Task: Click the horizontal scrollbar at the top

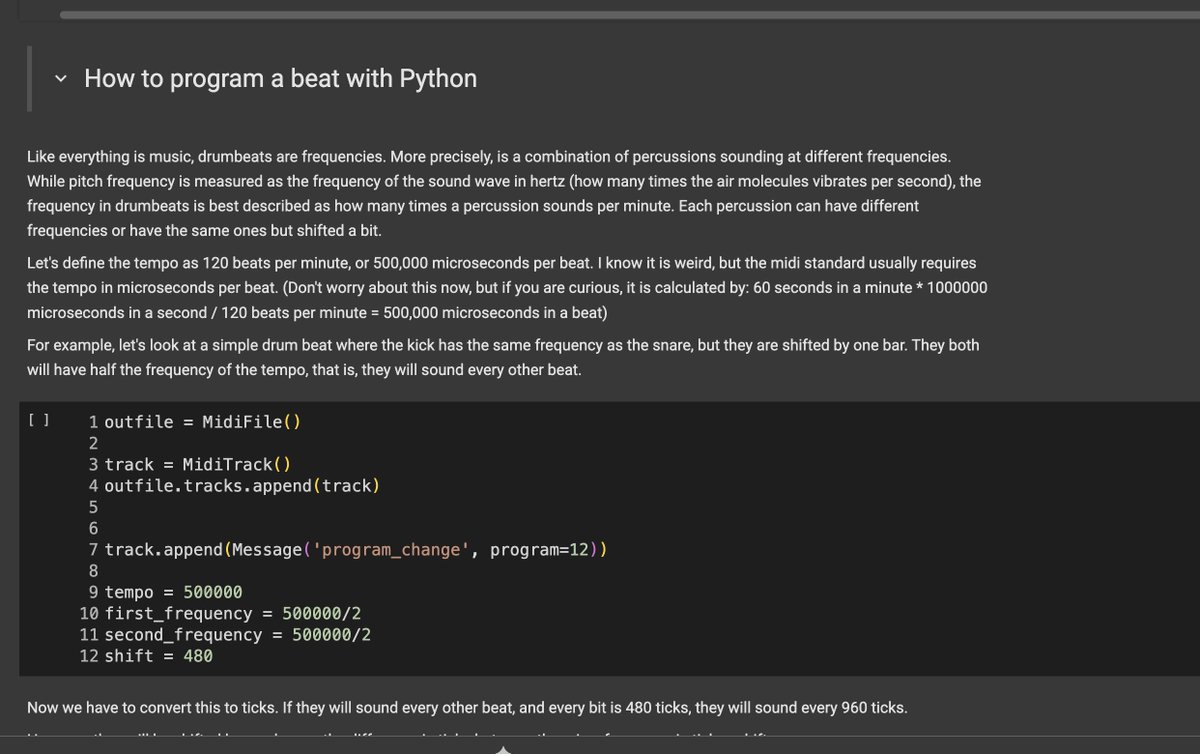Action: (630, 15)
